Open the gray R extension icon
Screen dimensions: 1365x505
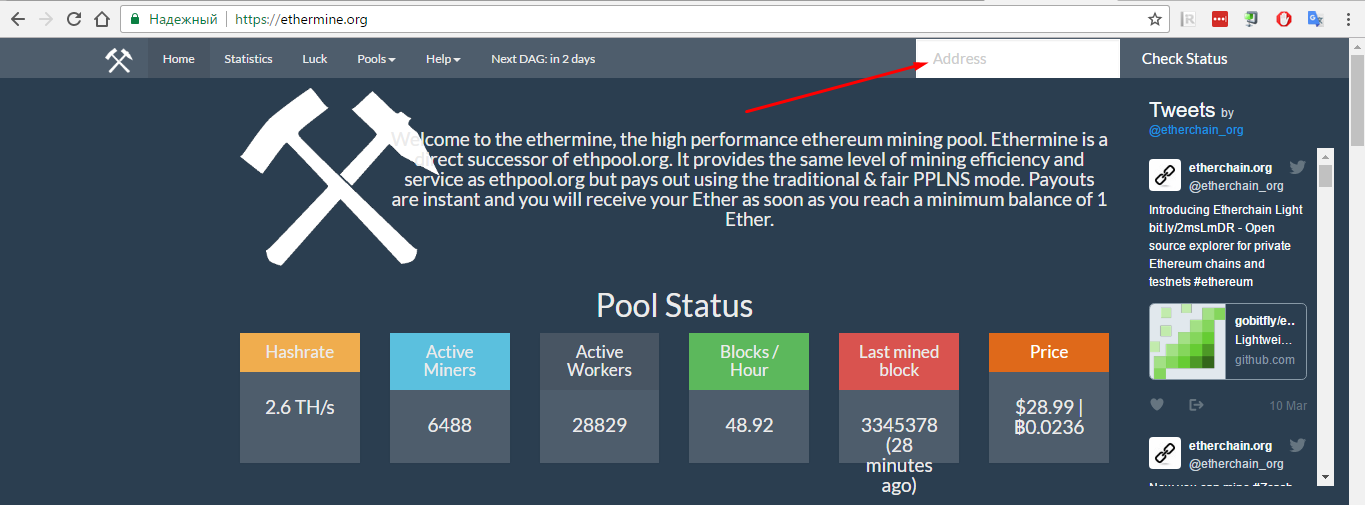1189,19
